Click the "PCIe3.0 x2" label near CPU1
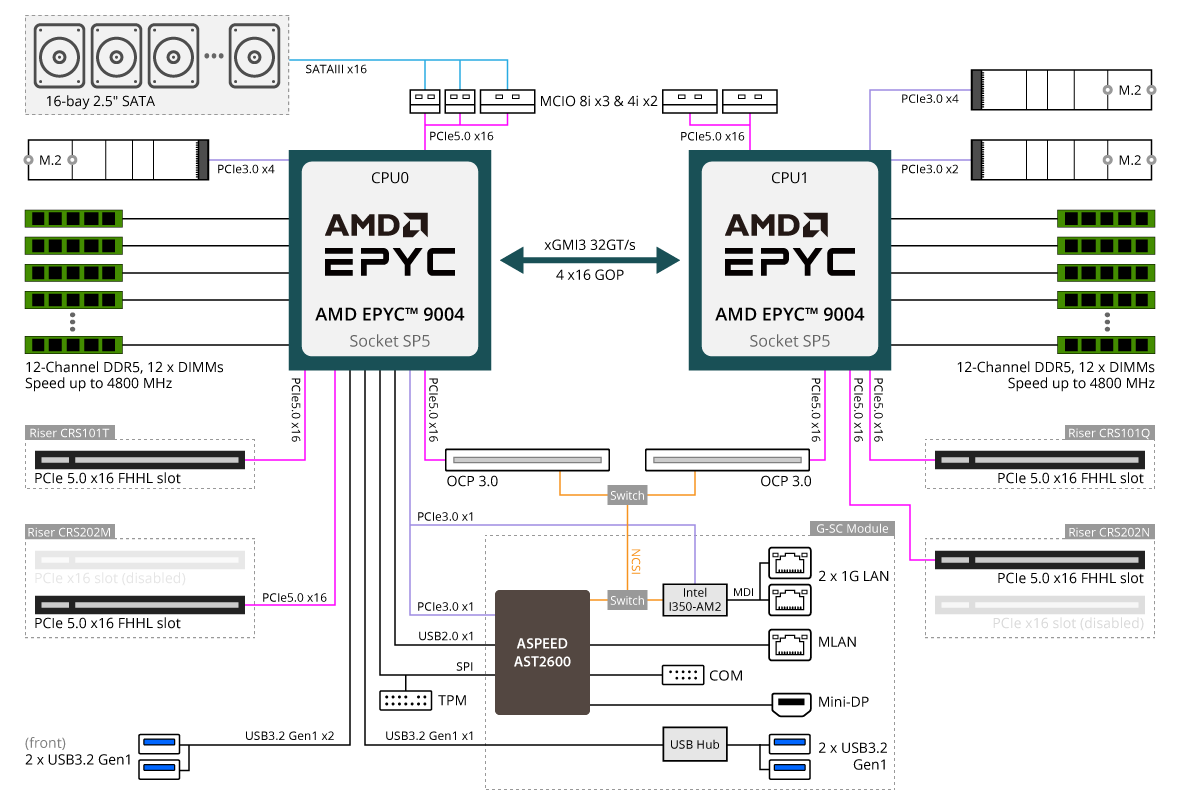Screen dimensions: 1180x805 [930, 169]
